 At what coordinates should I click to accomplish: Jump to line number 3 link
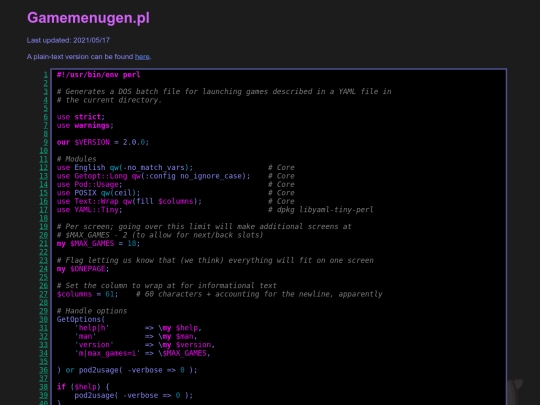[45, 92]
